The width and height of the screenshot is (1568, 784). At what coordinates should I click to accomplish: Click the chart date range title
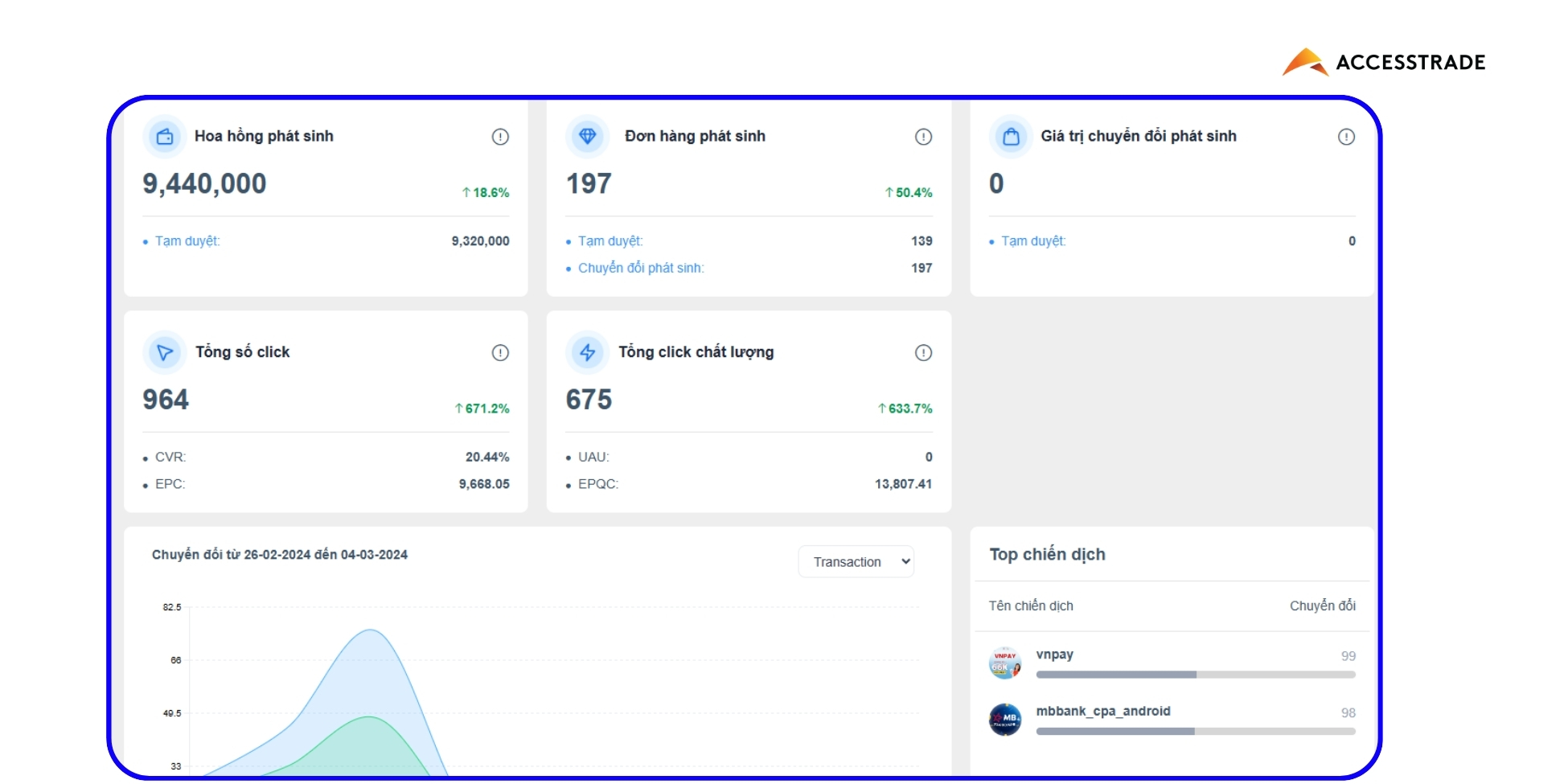point(280,555)
